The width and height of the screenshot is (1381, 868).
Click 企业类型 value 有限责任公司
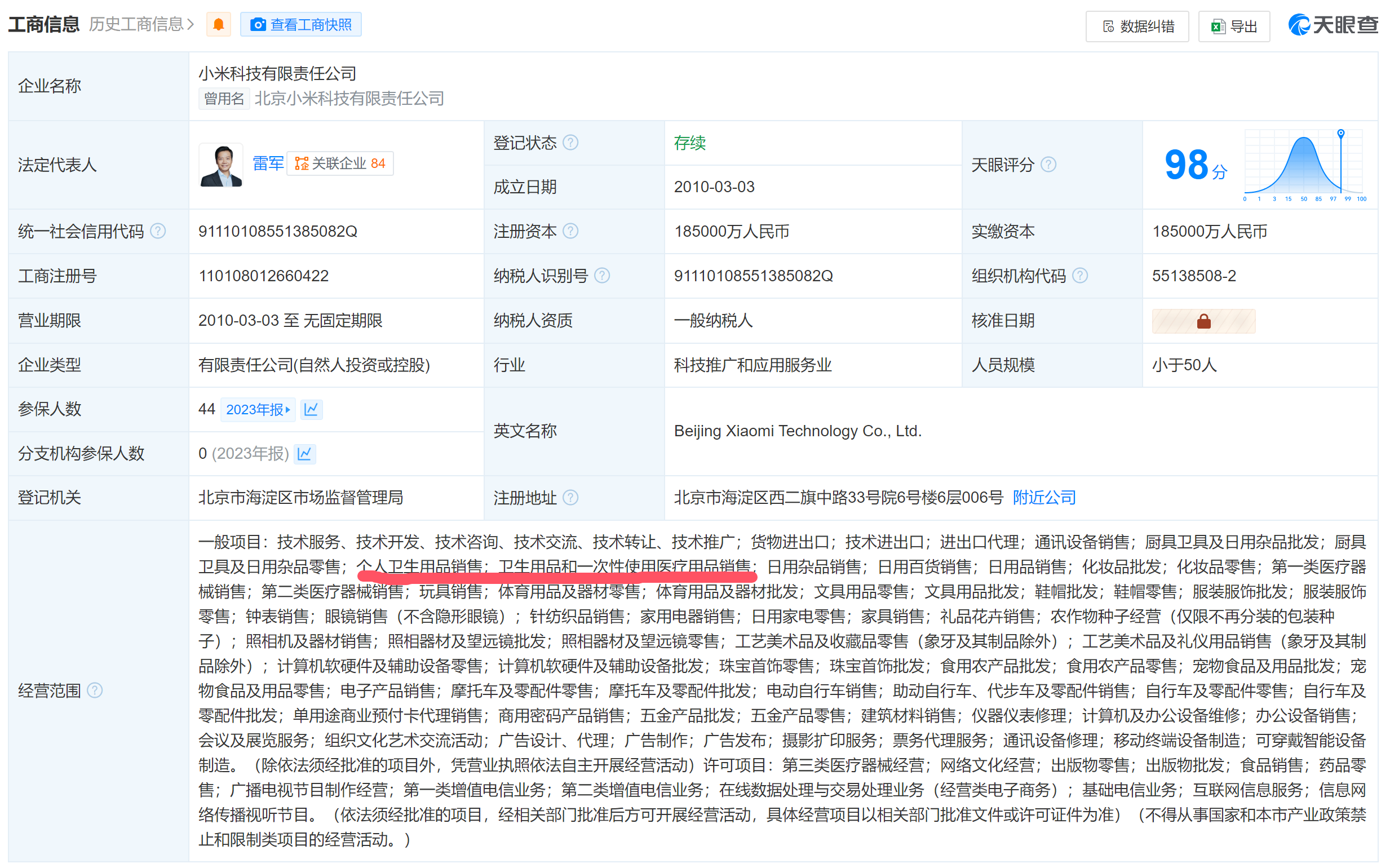tap(315, 365)
